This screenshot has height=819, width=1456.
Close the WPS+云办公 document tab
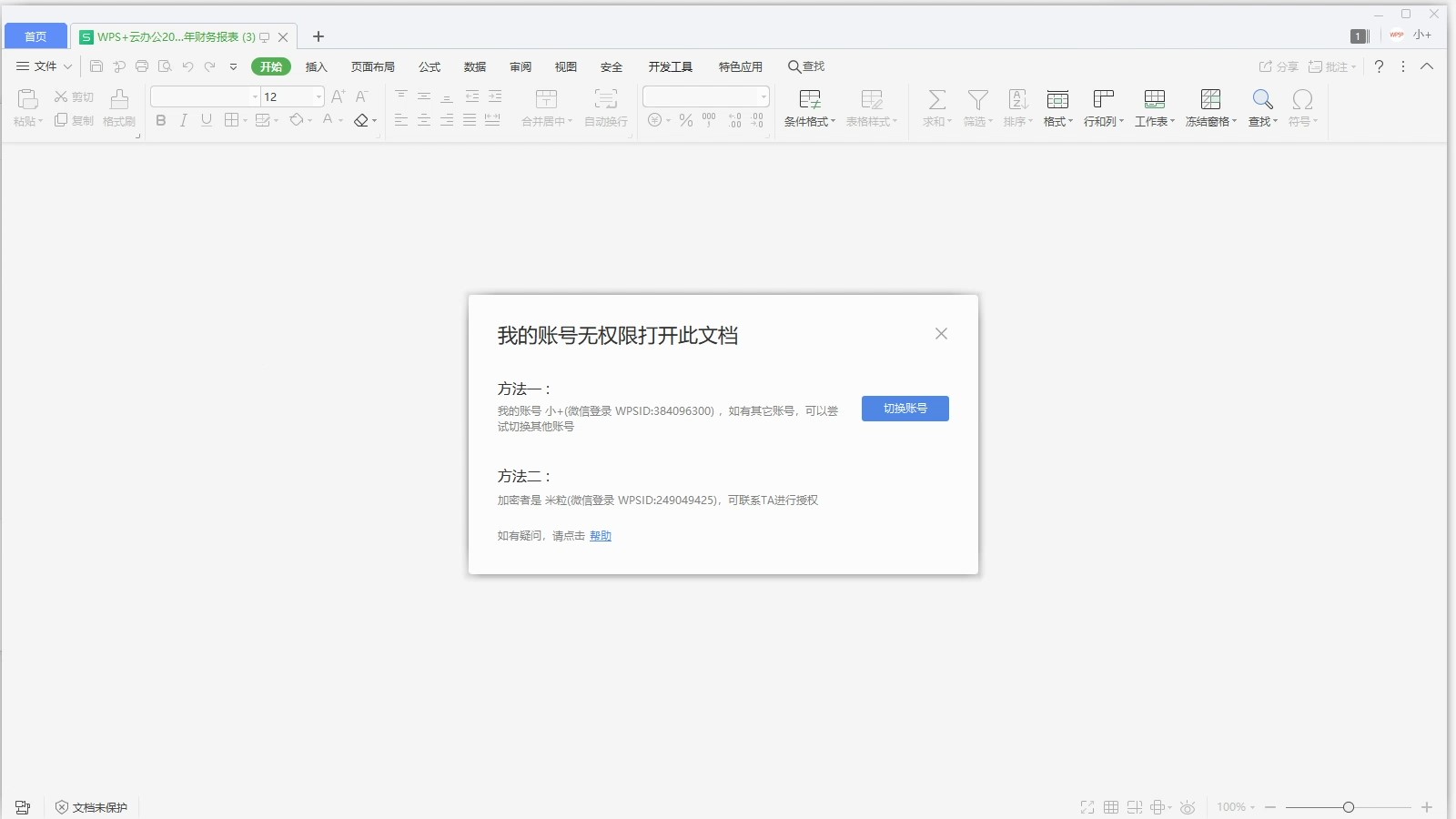pyautogui.click(x=283, y=37)
